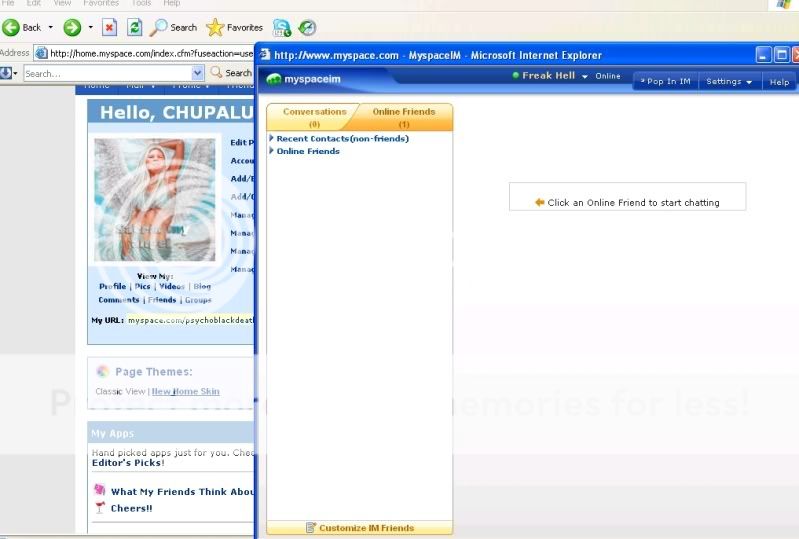The image size is (799, 539).
Task: Click blue download arrow toolbar icon
Action: [6, 73]
